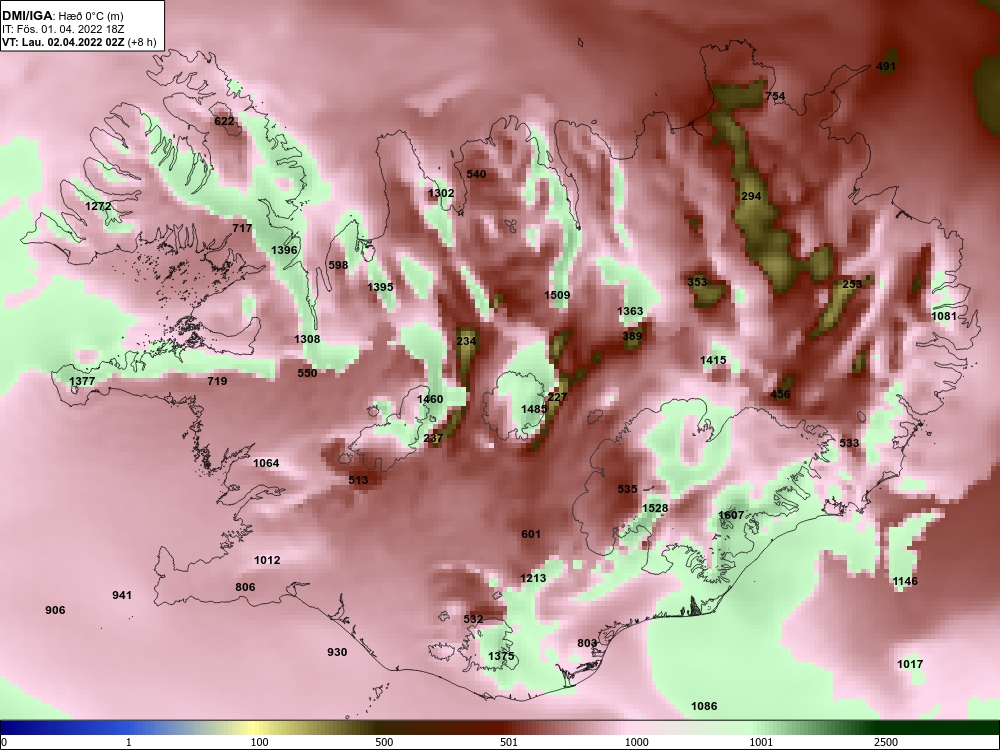Select the map label 601
Image resolution: width=1000 pixels, height=750 pixels.
click(x=531, y=534)
